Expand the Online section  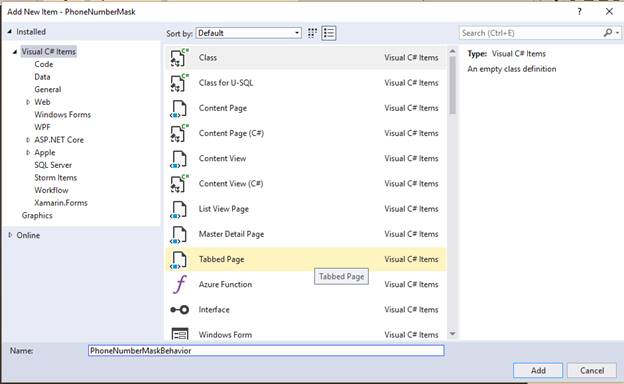pos(10,235)
